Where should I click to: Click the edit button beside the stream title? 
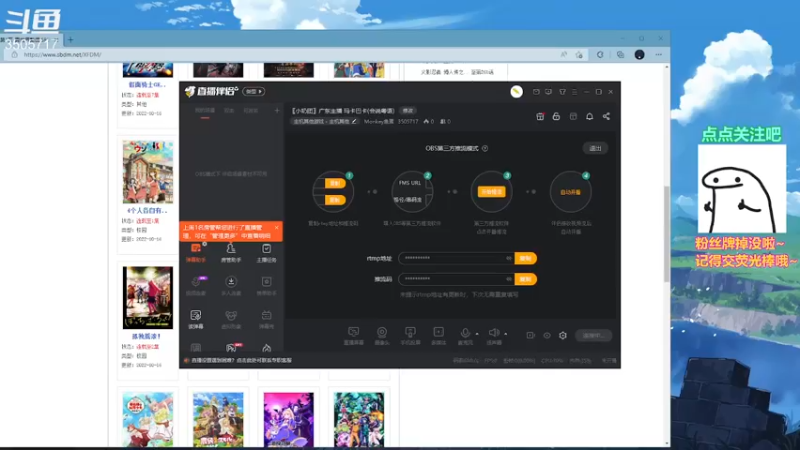click(408, 111)
